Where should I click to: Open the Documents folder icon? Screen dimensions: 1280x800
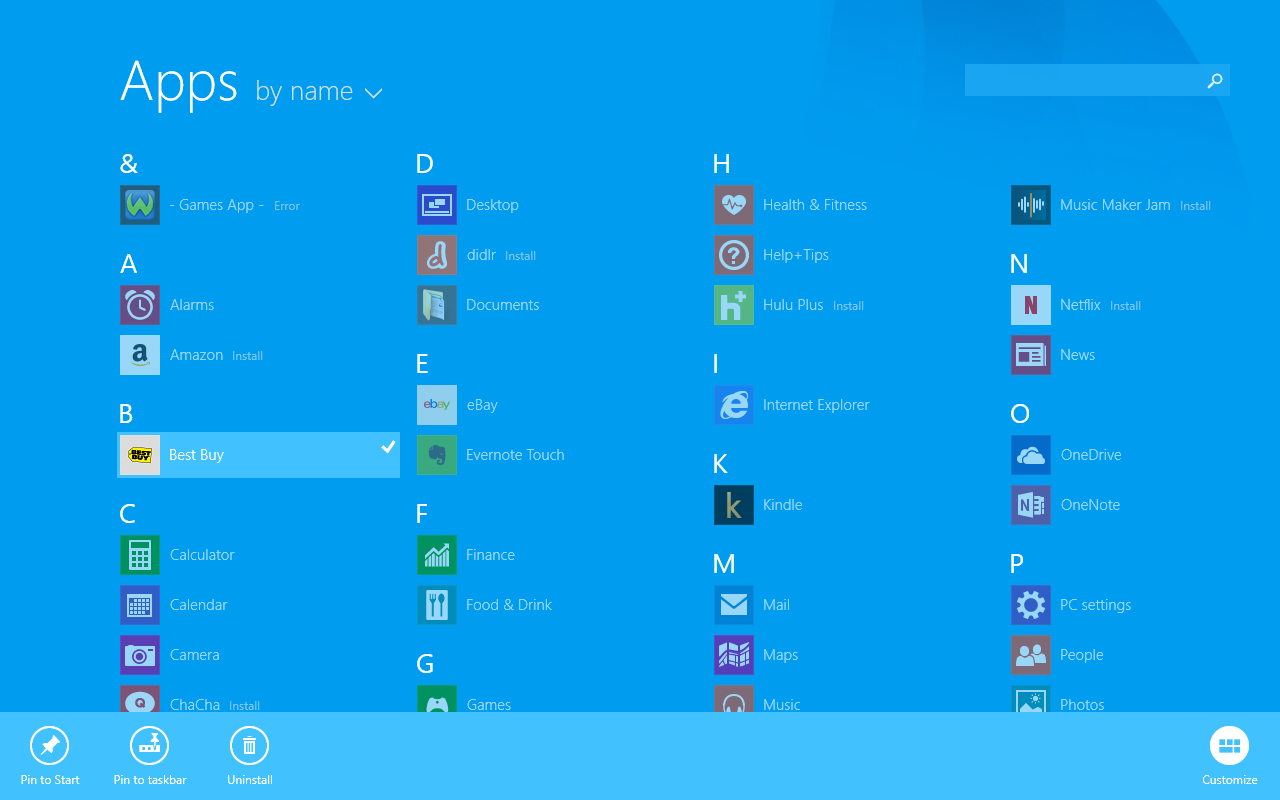click(x=437, y=305)
